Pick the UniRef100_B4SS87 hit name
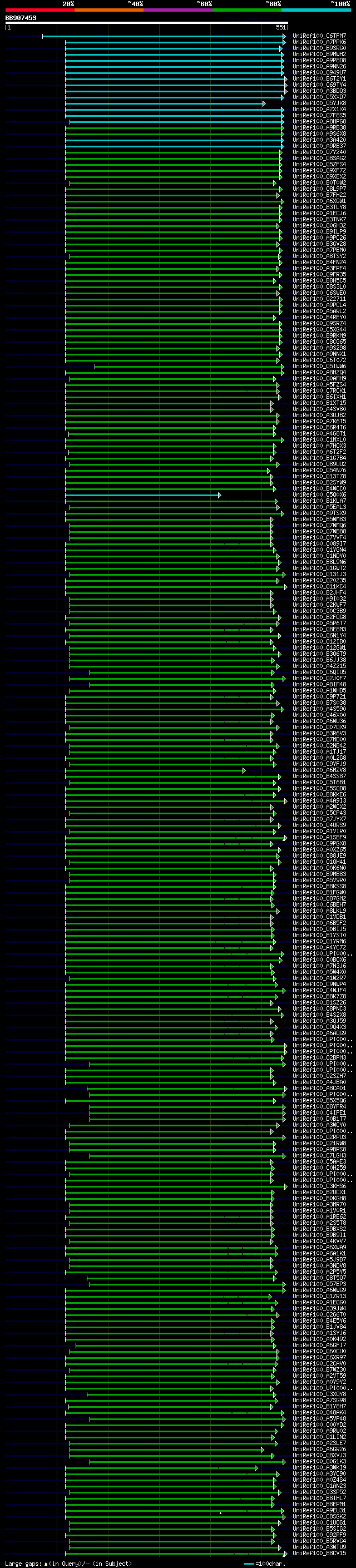 319,776
